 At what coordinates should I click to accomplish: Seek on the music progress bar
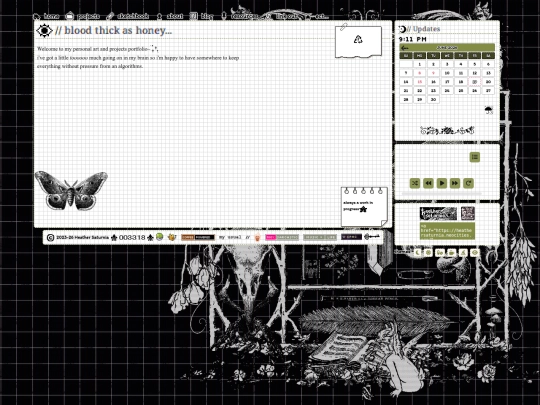point(442,194)
